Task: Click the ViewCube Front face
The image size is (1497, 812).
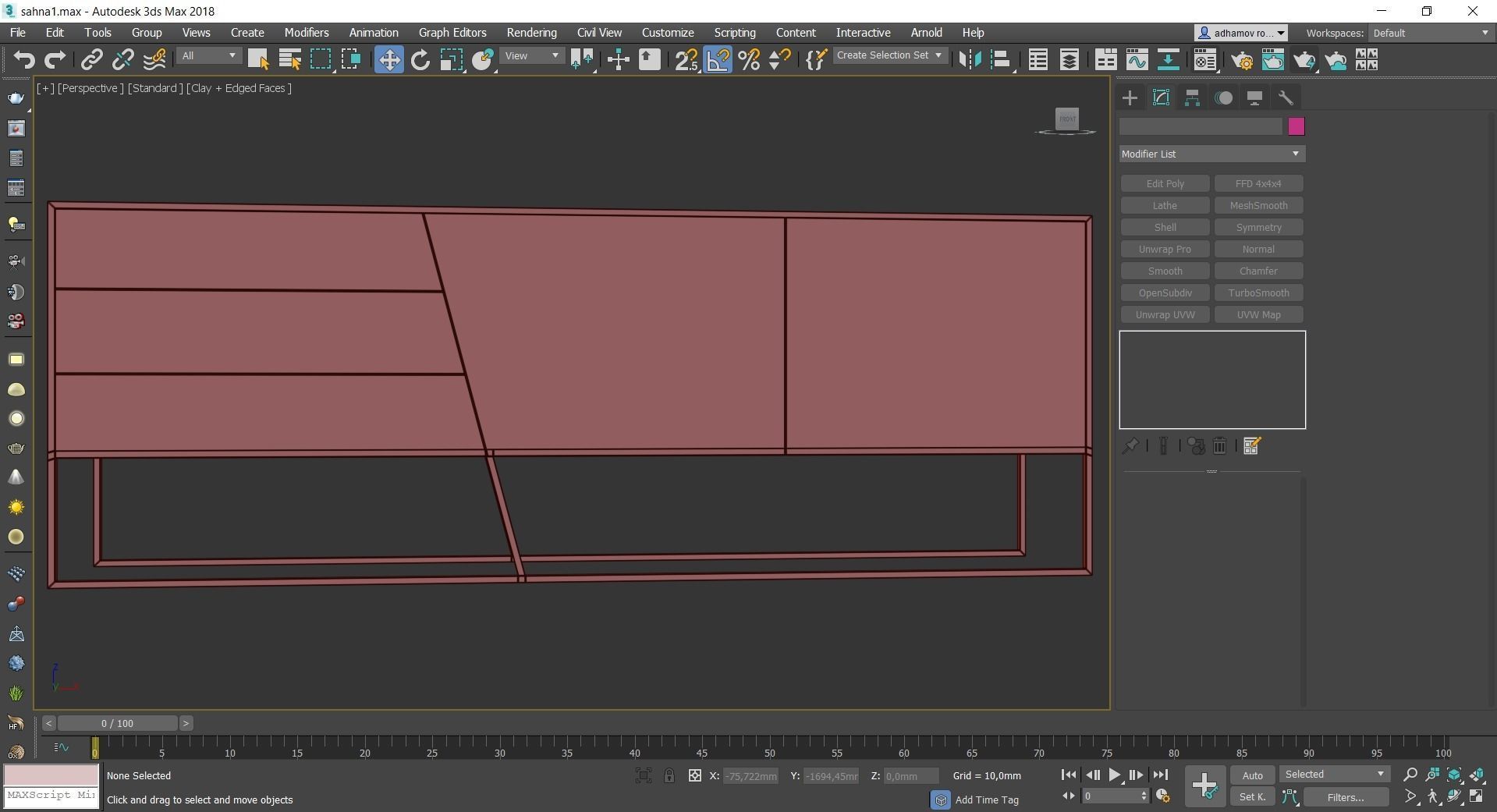Action: (1066, 119)
